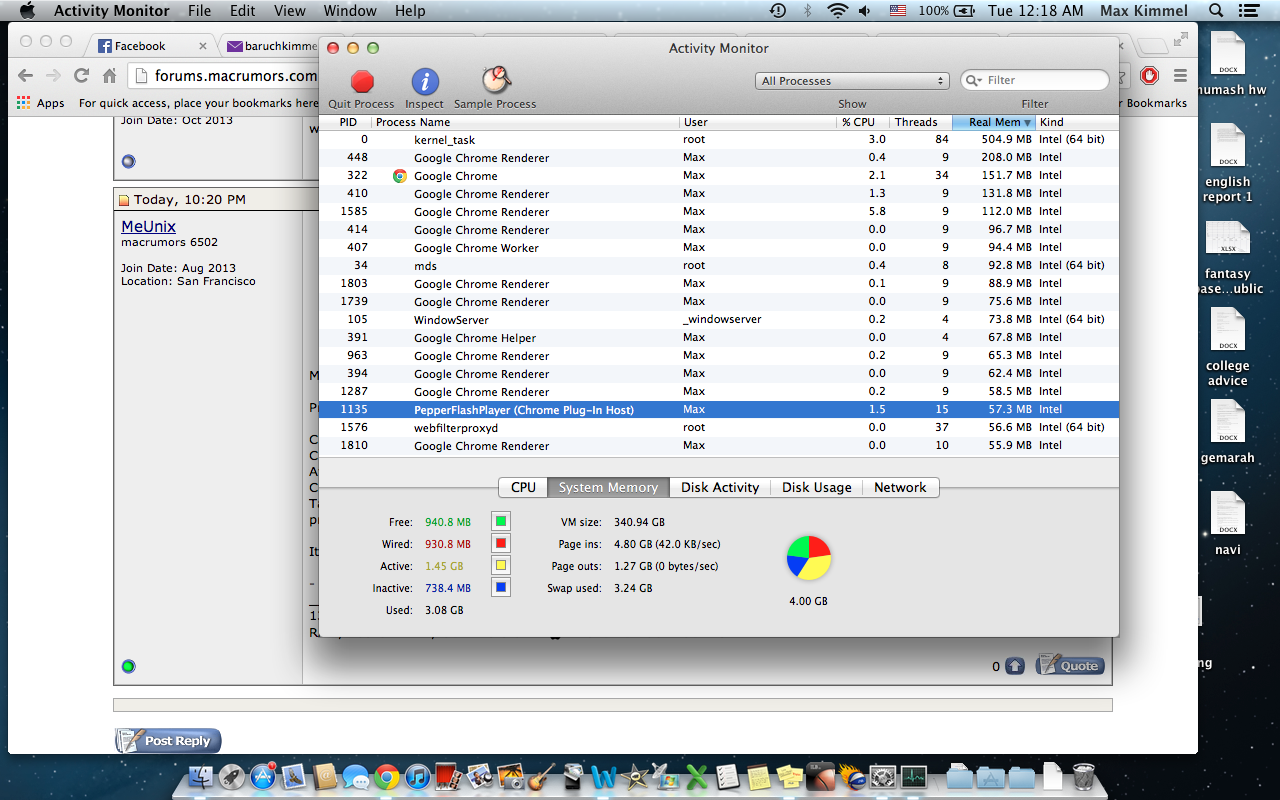Open the Apple menu

point(27,11)
